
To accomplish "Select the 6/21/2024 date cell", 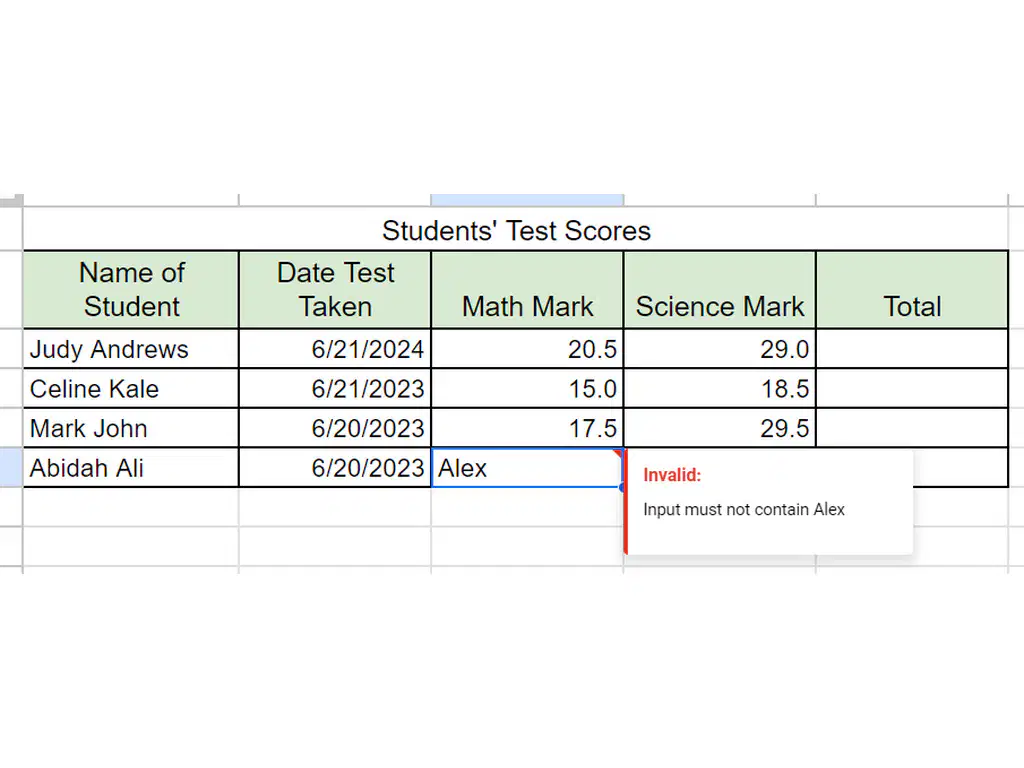I will point(335,349).
